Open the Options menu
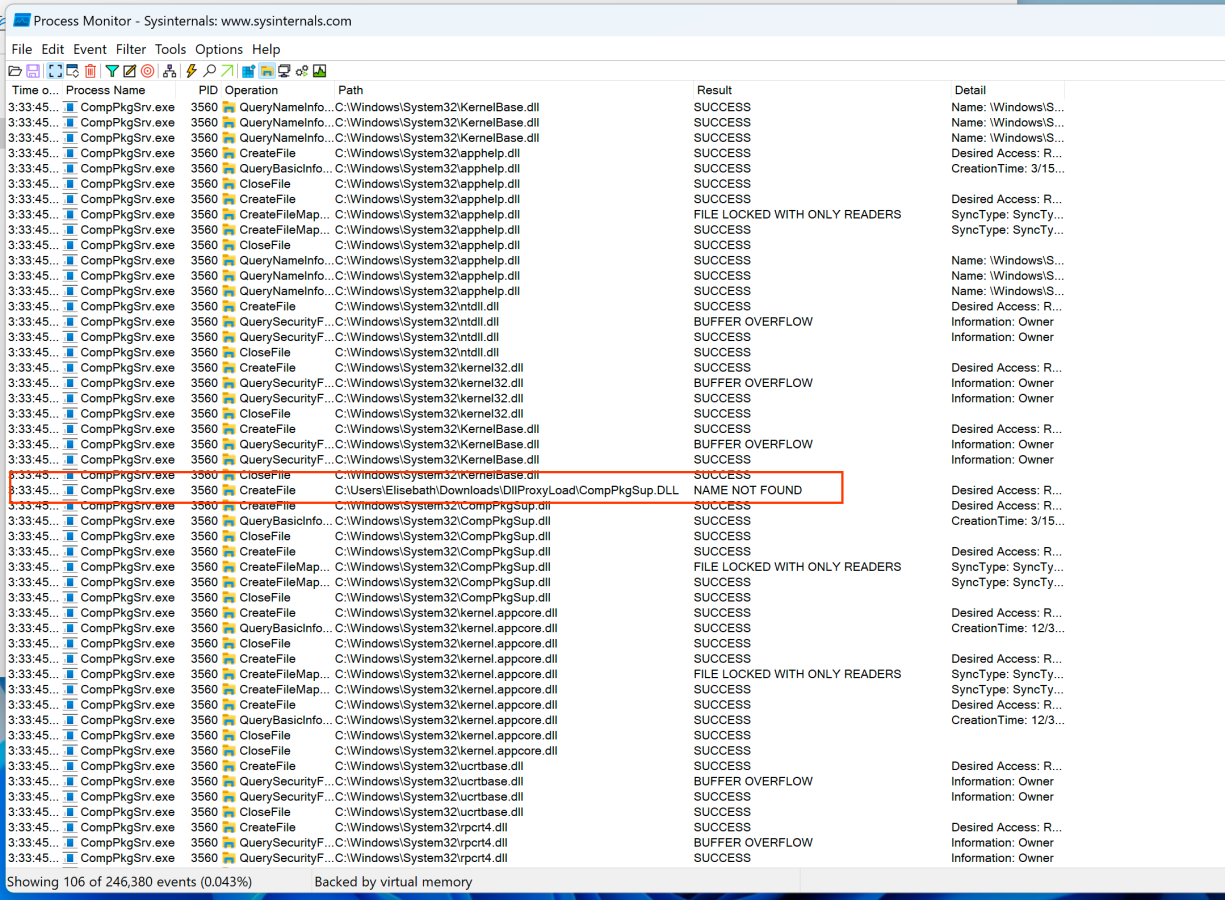The width and height of the screenshot is (1225, 900). 219,49
